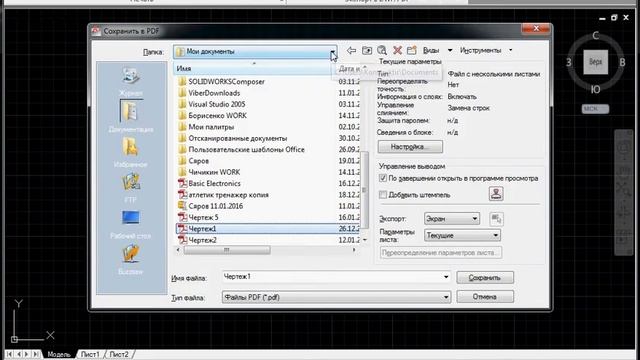Select the Чичикин WORK folder
This screenshot has height=360, width=640.
214,172
